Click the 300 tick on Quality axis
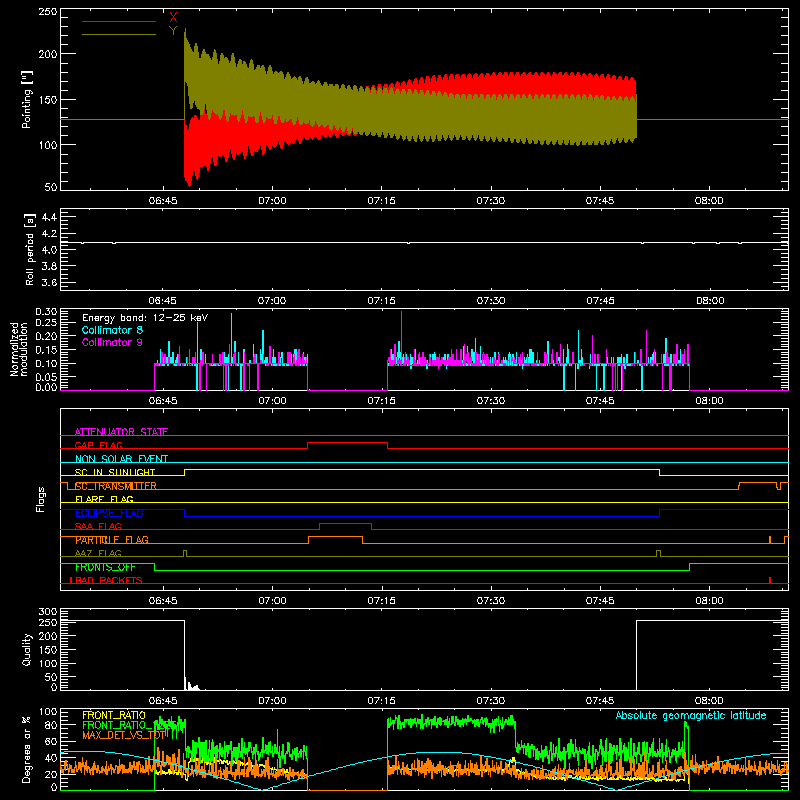800x800 pixels. click(x=47, y=612)
